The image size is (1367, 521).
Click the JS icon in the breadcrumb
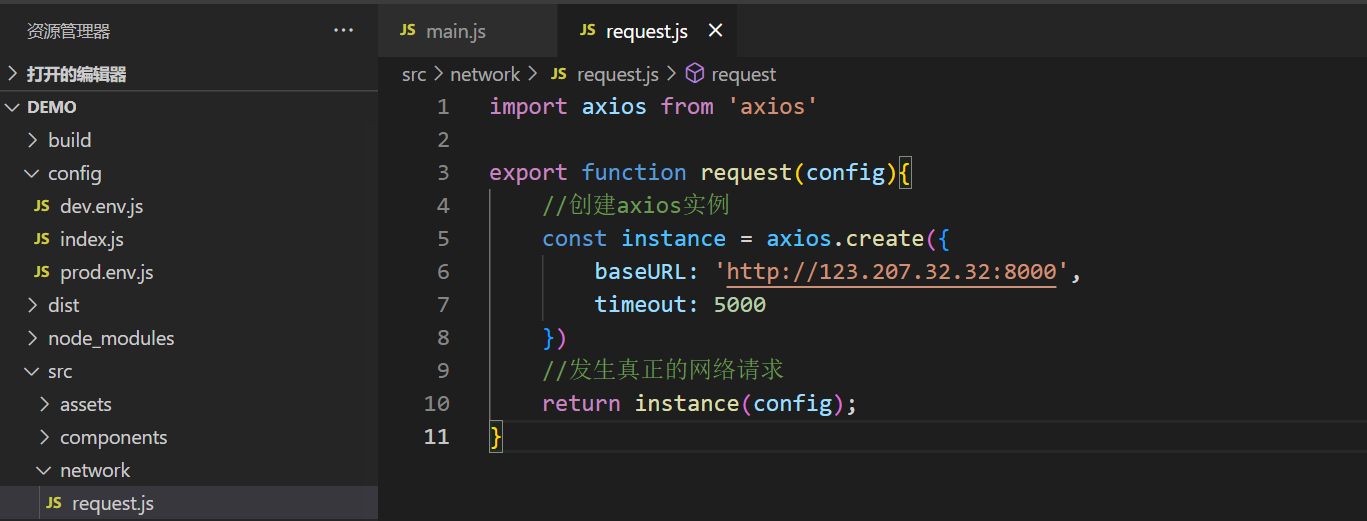[559, 74]
